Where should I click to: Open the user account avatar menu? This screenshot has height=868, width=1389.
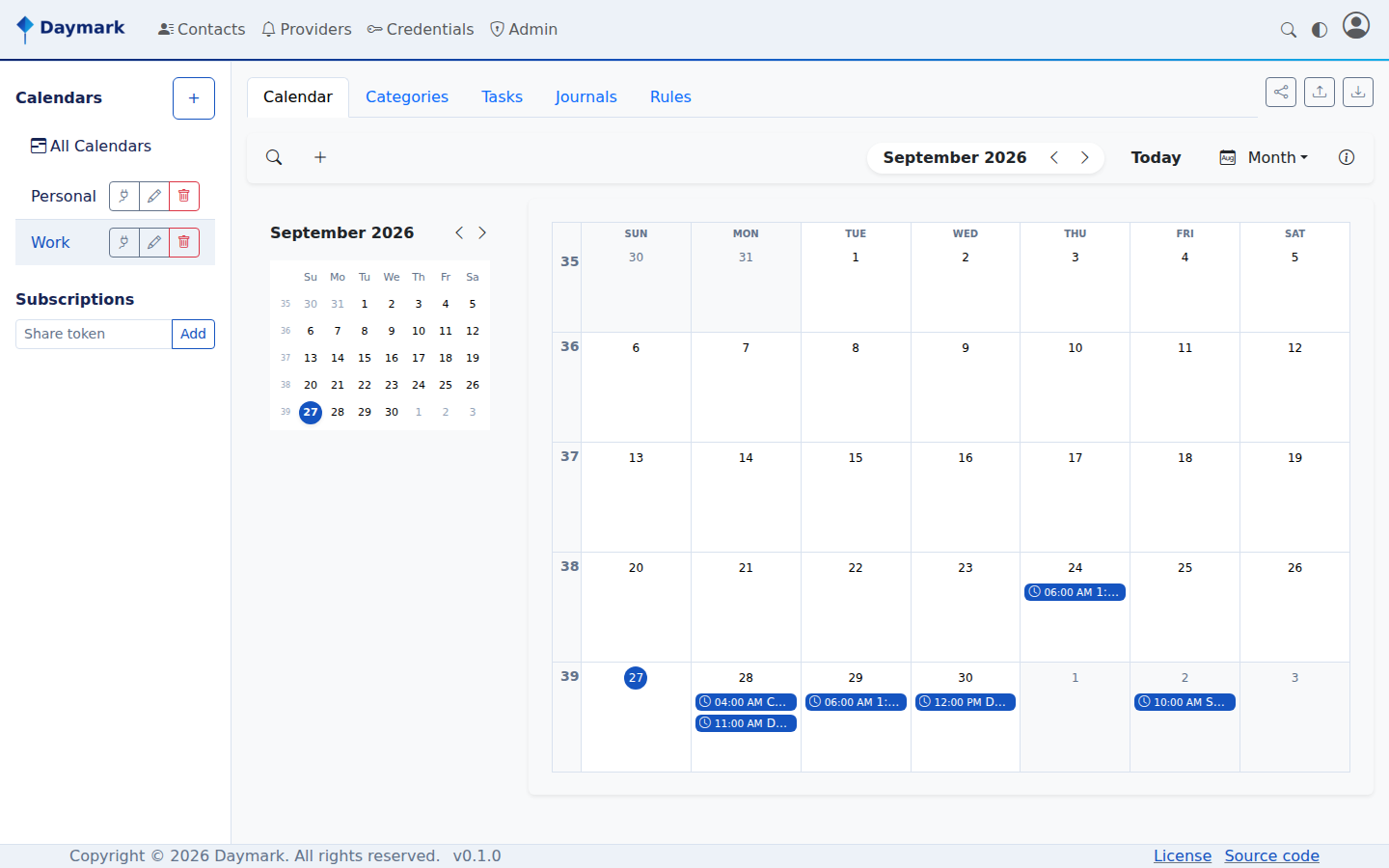[1356, 25]
